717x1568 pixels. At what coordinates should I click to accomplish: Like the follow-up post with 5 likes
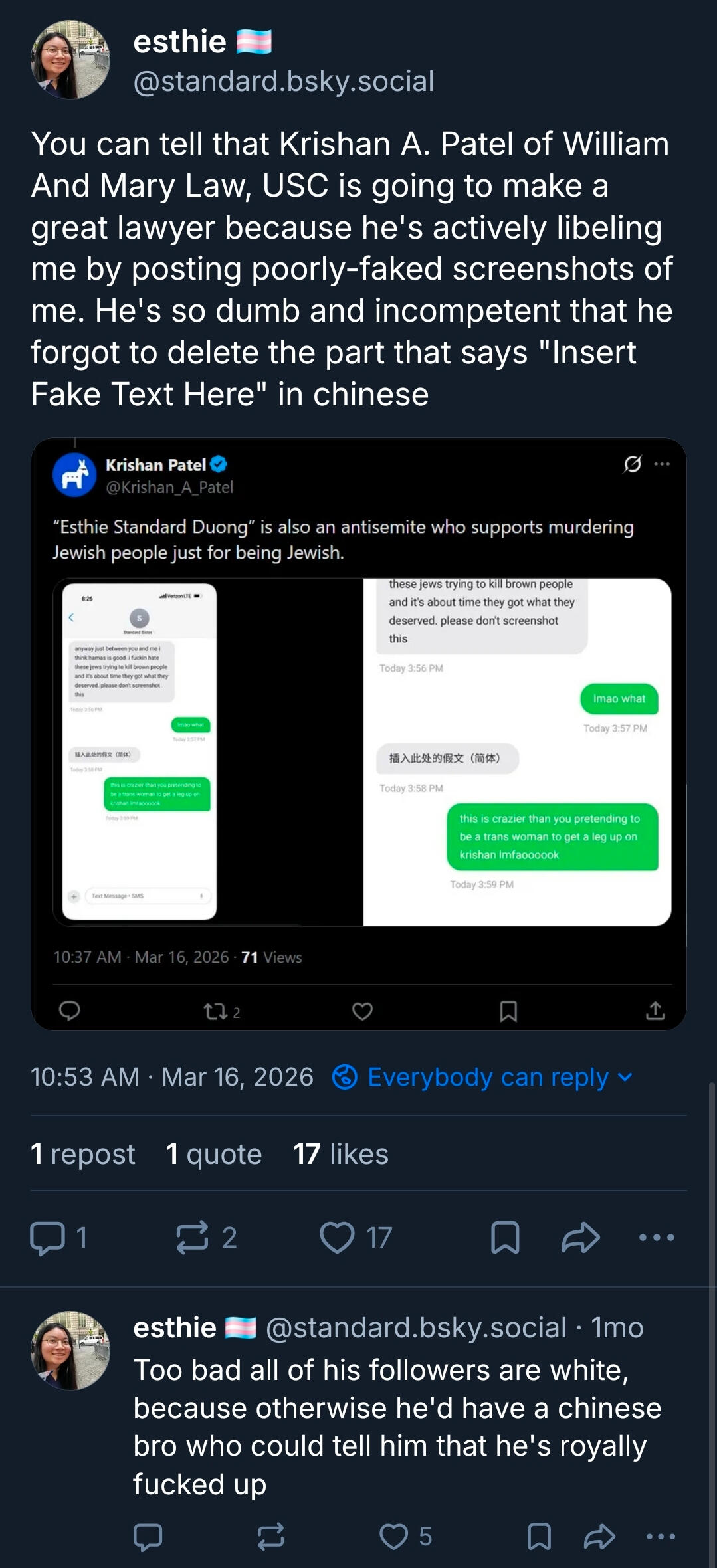[394, 1537]
